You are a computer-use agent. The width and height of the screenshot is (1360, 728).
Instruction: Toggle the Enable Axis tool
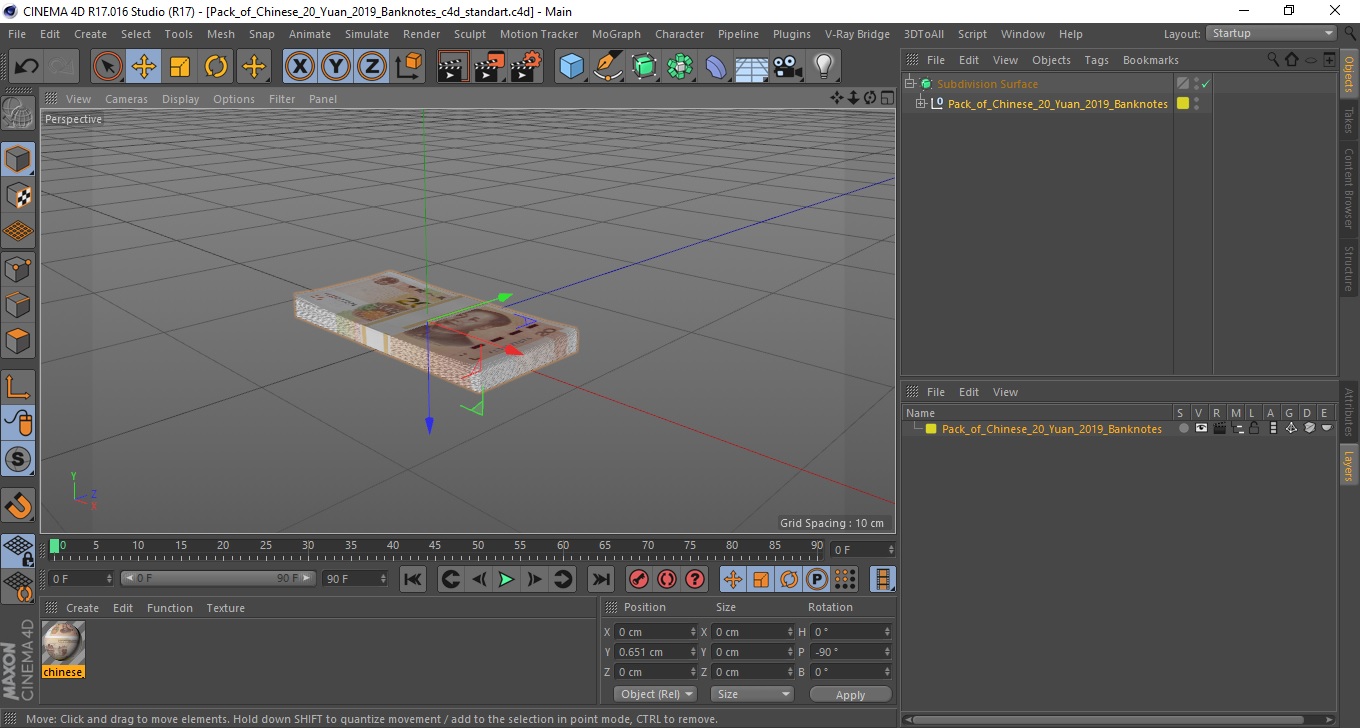pos(18,387)
